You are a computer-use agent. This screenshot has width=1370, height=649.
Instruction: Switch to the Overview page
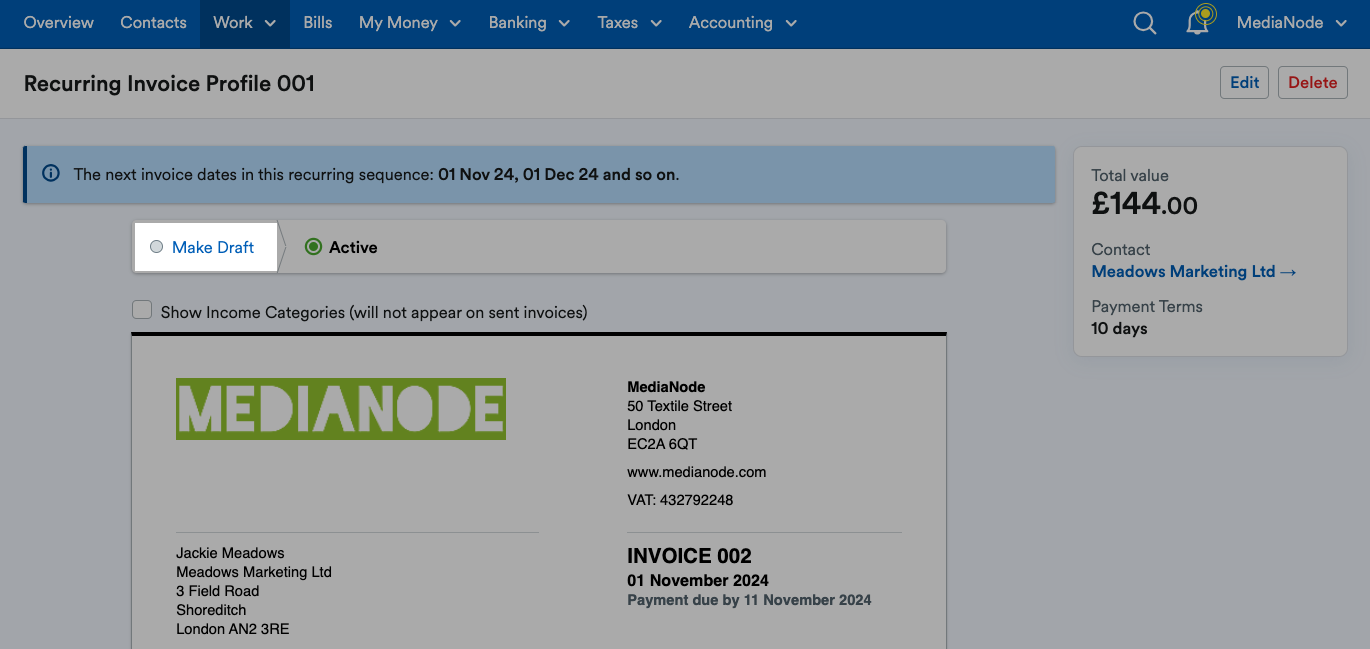pyautogui.click(x=58, y=22)
